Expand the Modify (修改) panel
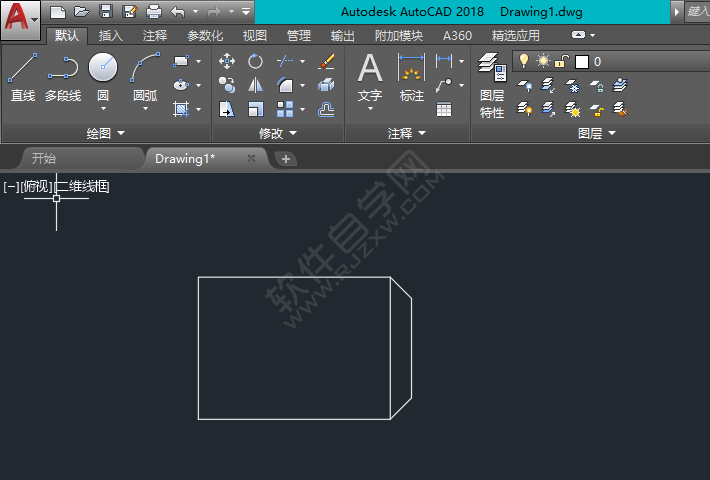Viewport: 710px width, 480px height. point(278,133)
